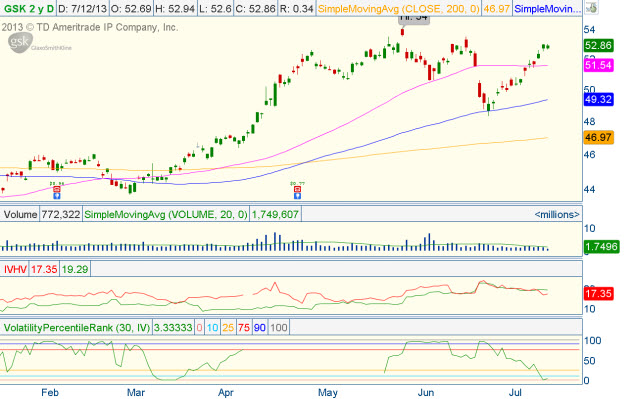Click the drawing pointer icon at the top right
The image size is (625, 399).
(x=592, y=8)
